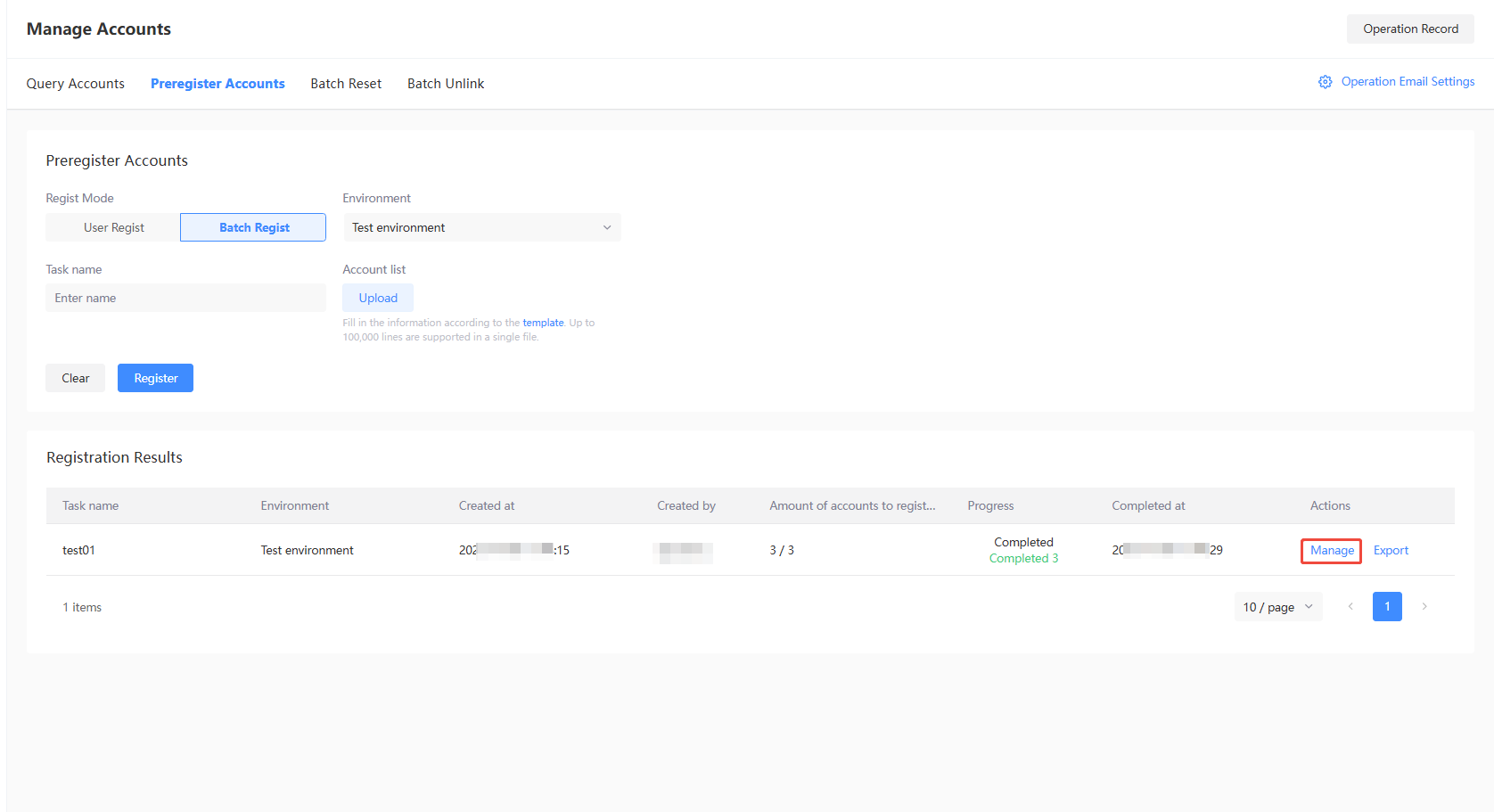Select Batch Regist mode
Viewport: 1494px width, 812px height.
[253, 227]
